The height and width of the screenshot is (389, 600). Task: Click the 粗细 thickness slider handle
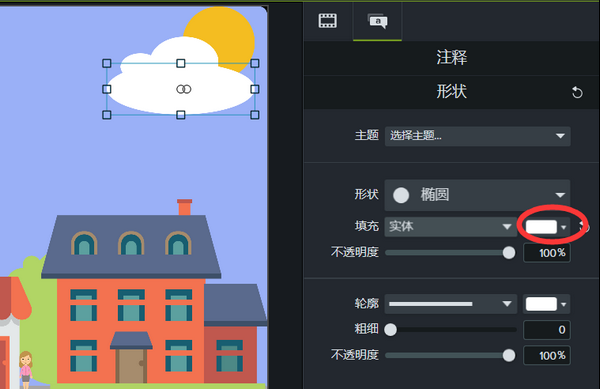pos(390,330)
